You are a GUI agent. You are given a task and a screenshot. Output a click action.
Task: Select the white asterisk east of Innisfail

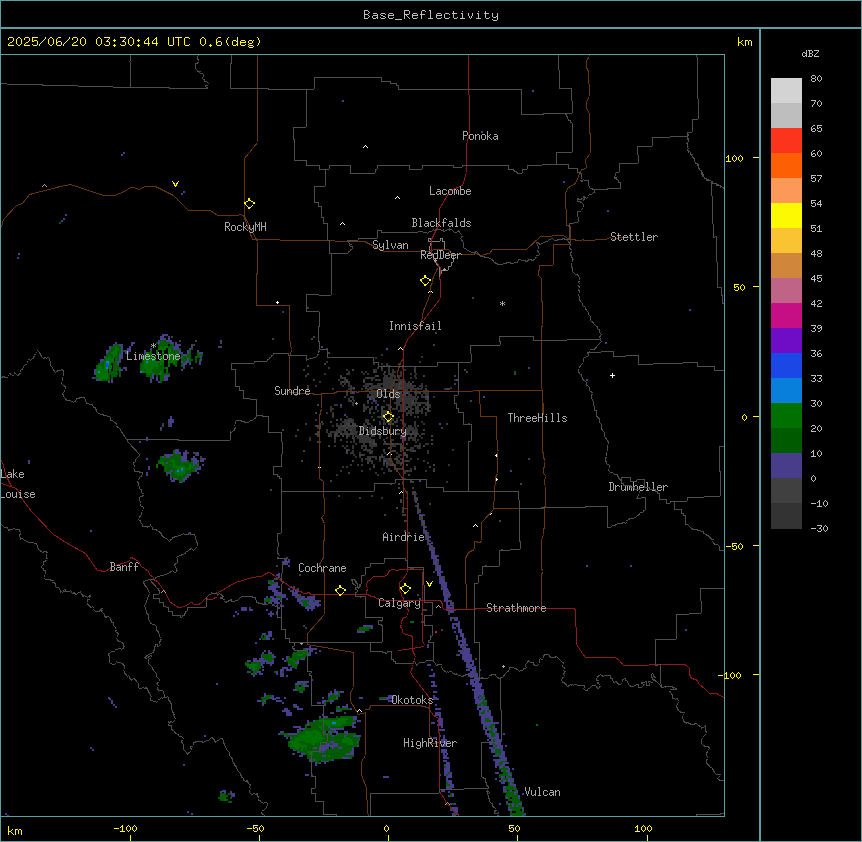502,303
